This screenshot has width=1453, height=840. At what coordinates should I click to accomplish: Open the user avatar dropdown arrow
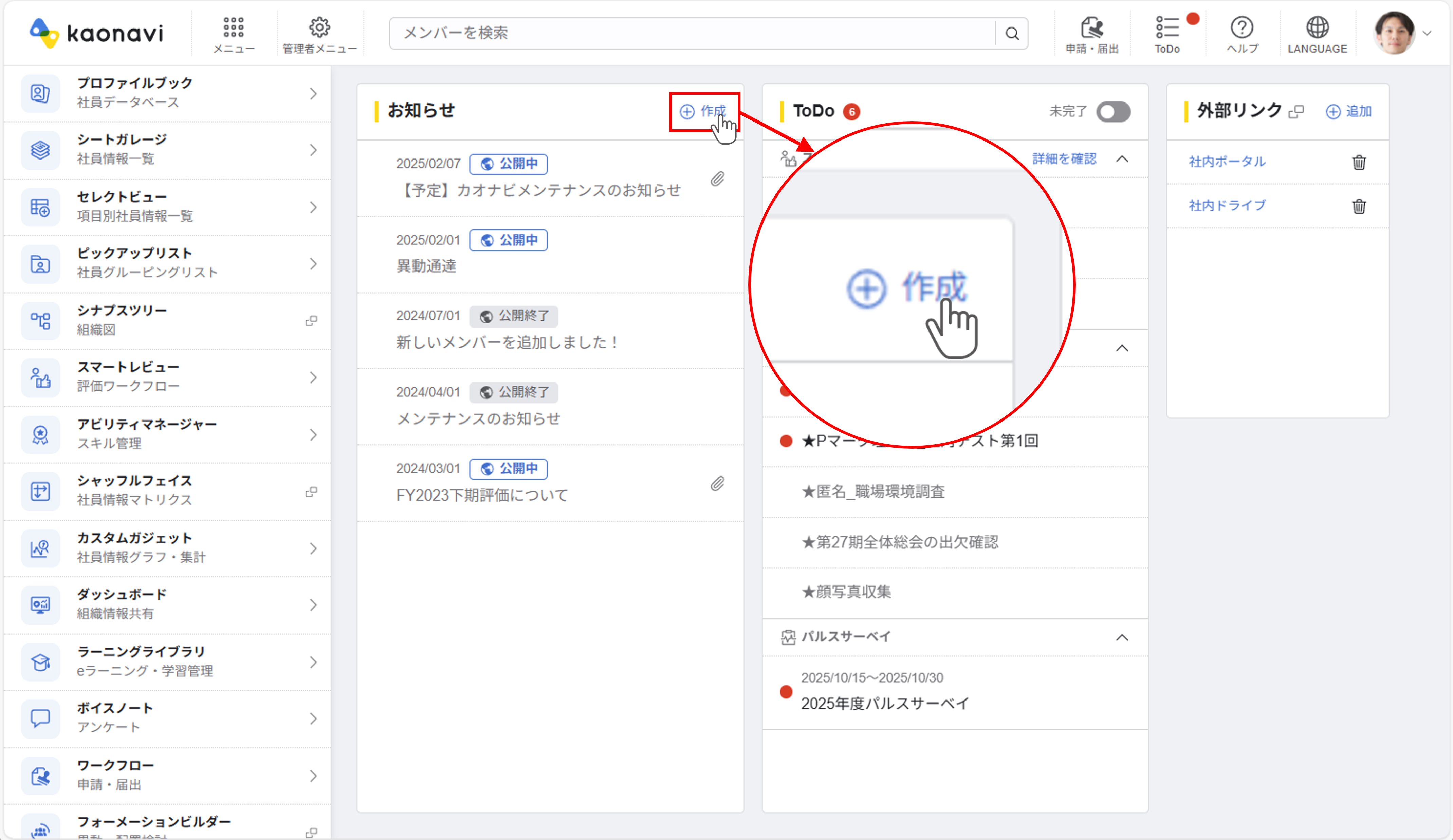(x=1428, y=34)
